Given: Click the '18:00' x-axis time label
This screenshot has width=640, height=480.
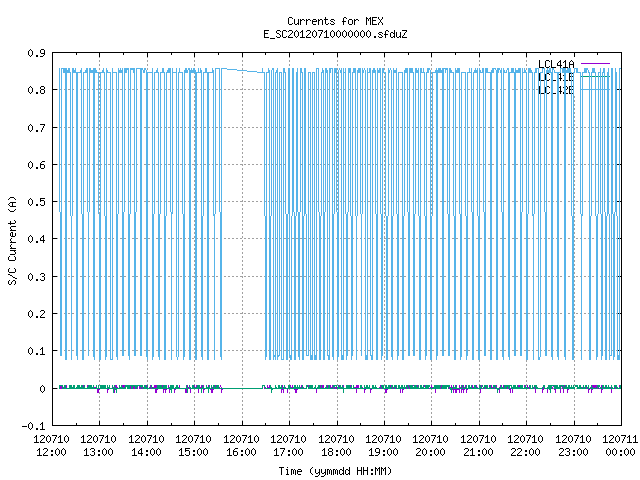Looking at the screenshot, I should click(336, 452).
